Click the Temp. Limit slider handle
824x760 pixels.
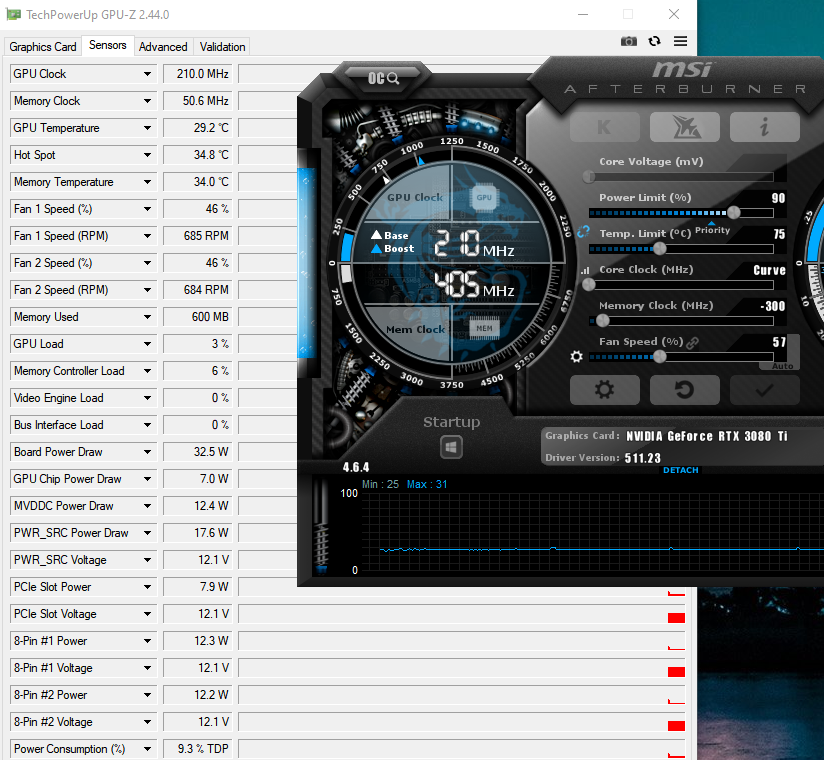[660, 248]
